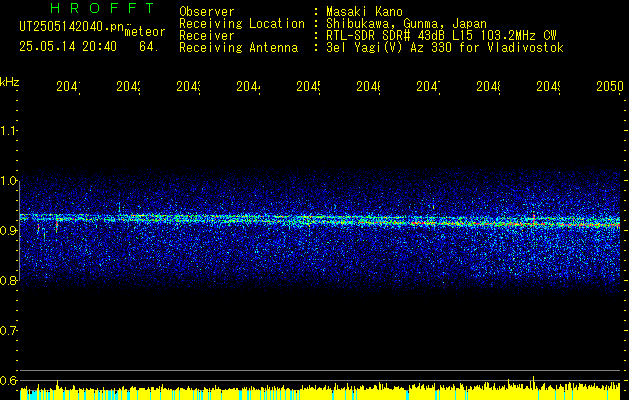Click the 1.1 frequency axis label
Screen dimensions: 629x400
click(8, 130)
